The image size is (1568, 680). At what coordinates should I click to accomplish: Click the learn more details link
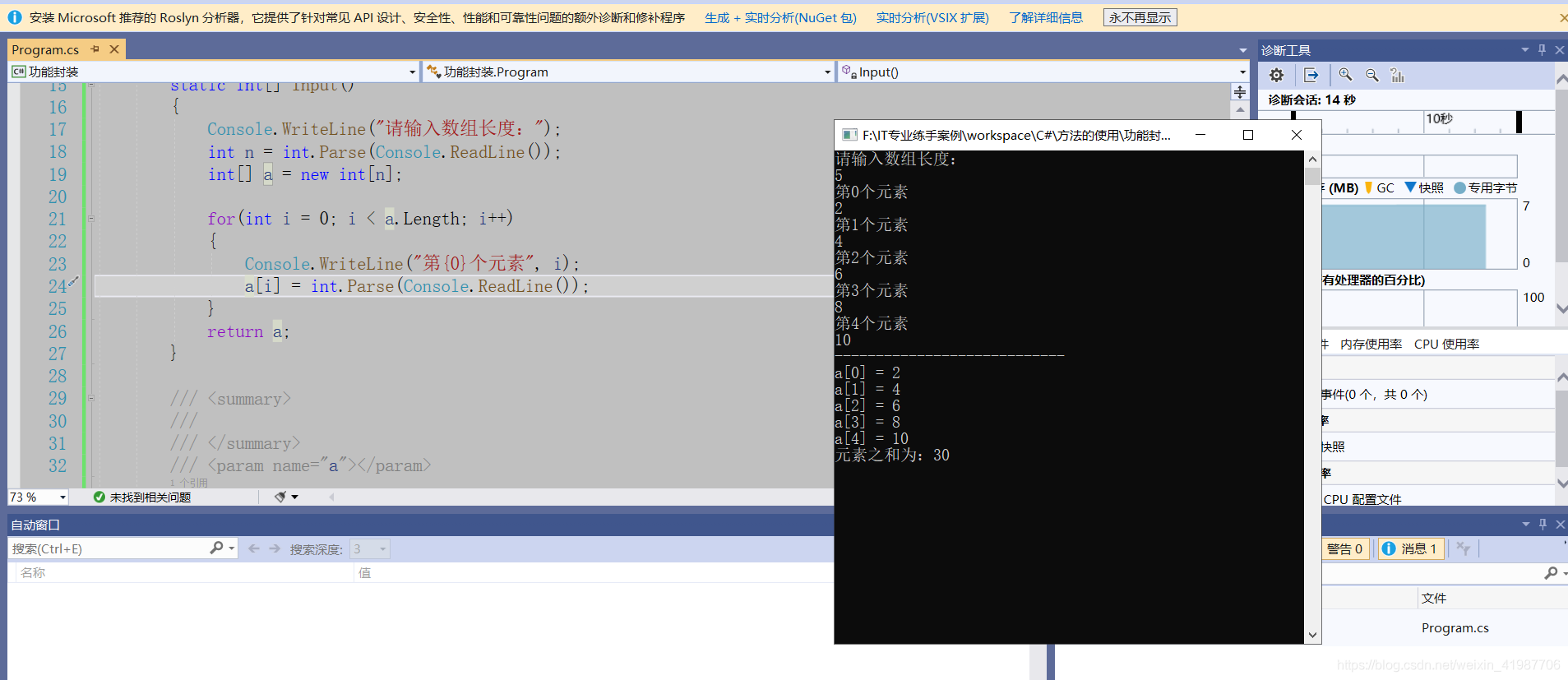click(1045, 17)
